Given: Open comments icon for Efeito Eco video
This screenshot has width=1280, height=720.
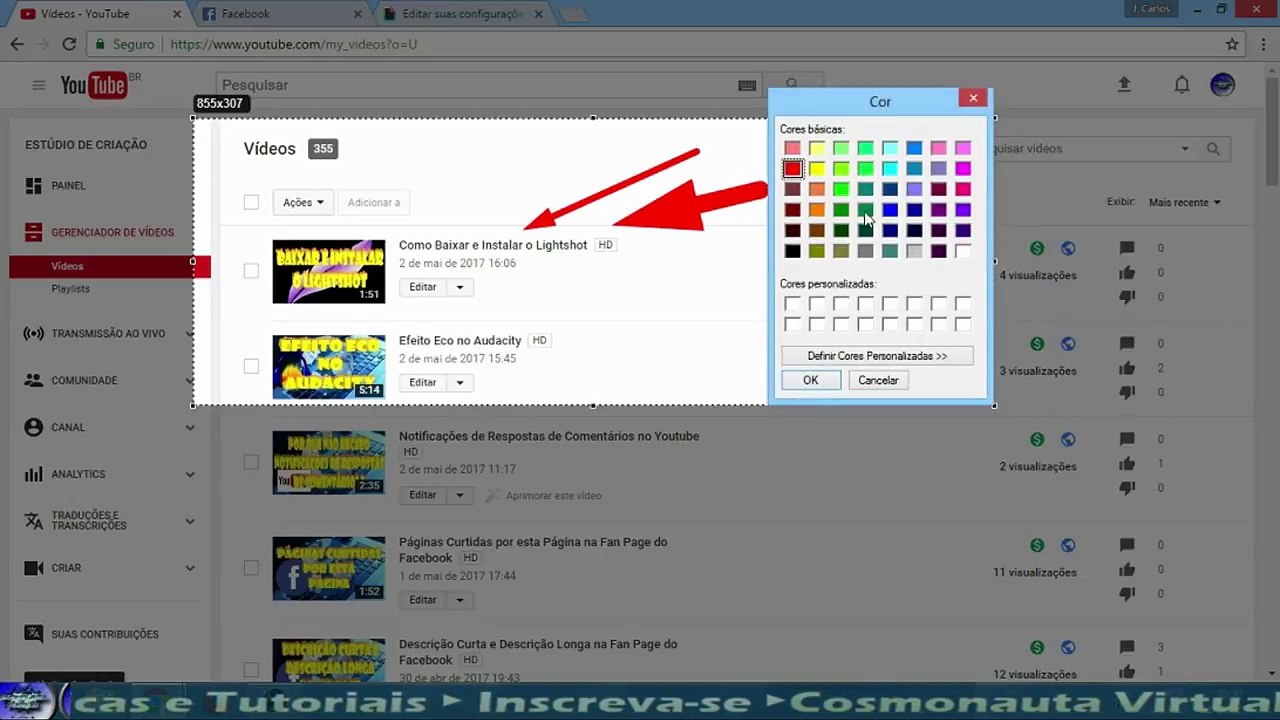Looking at the screenshot, I should 1127,344.
